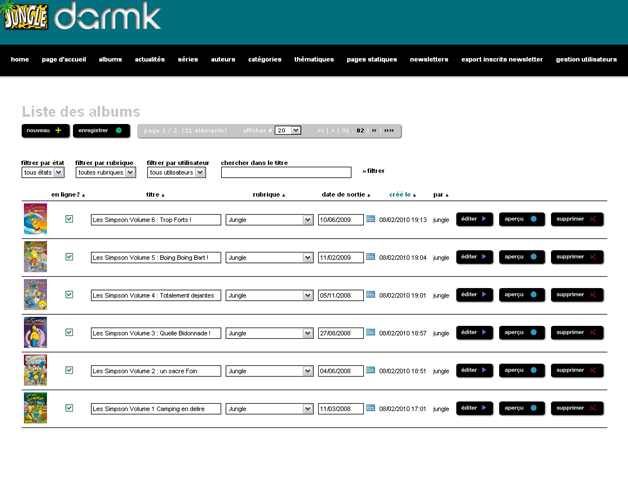Focus 'chercher dans le titre' search field
Viewport: 628px width, 500px height.
[286, 172]
